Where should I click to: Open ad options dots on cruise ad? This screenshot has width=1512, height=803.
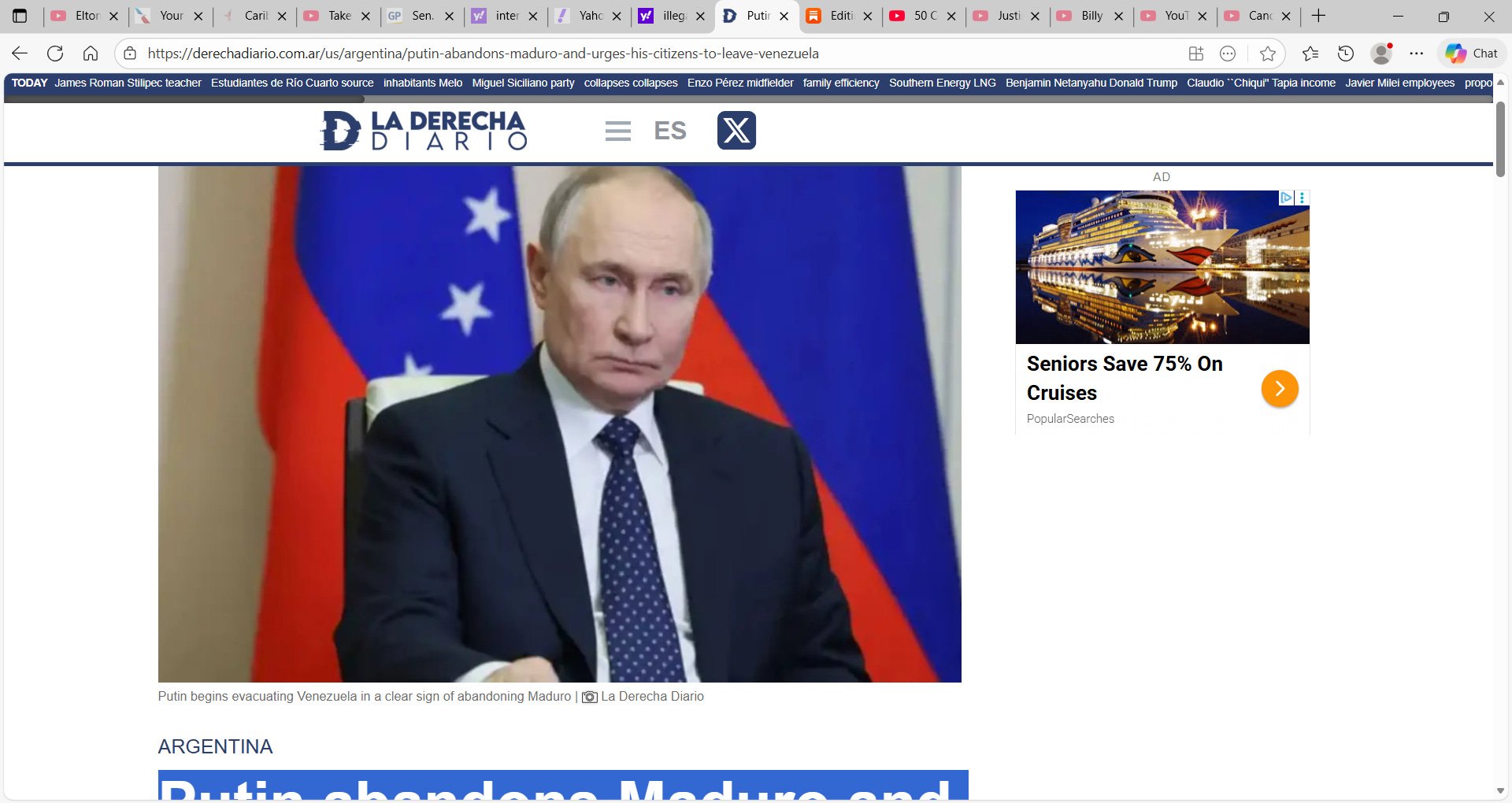(x=1302, y=198)
